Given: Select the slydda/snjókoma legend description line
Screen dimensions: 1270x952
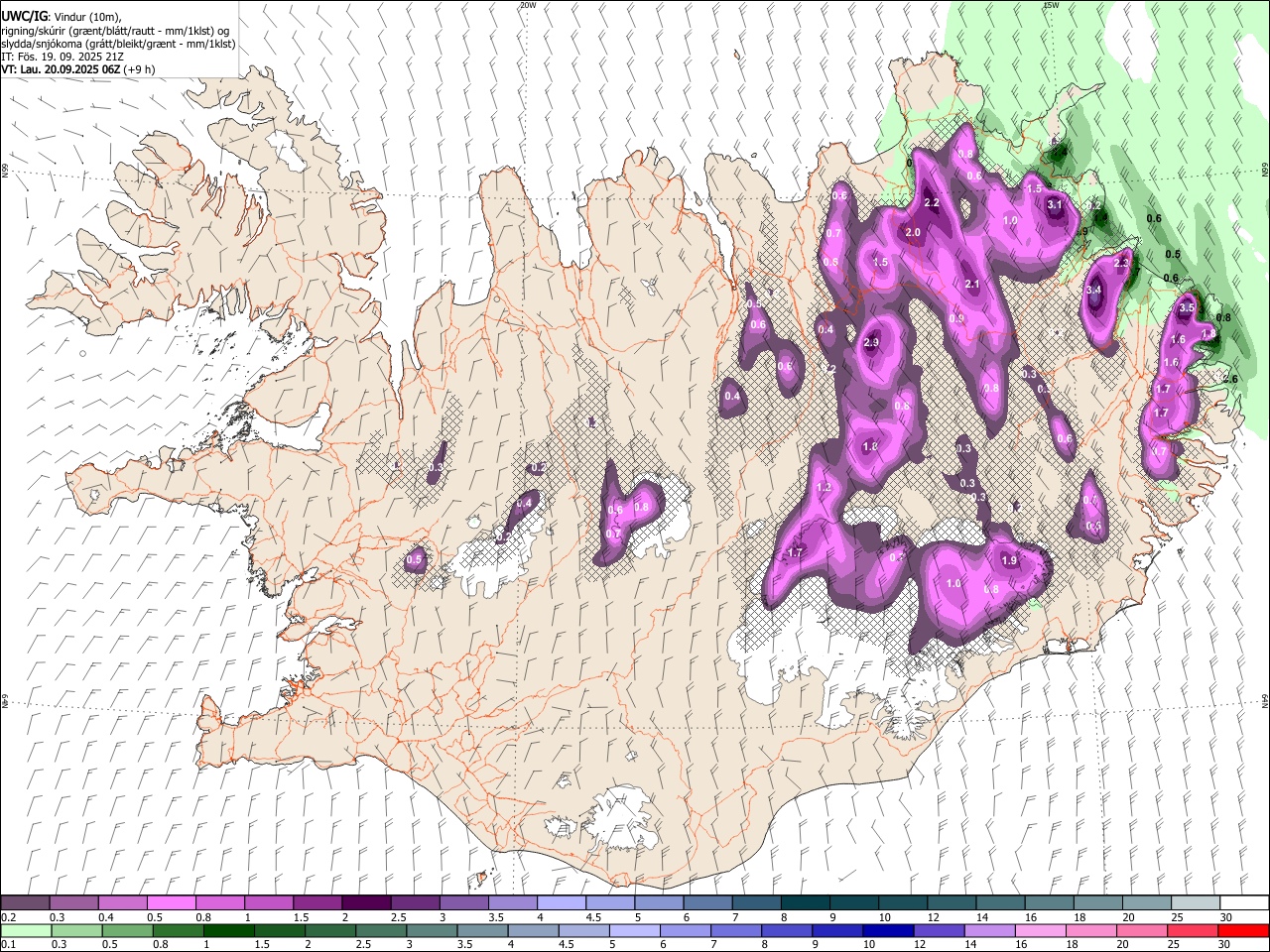Looking at the screenshot, I should click(118, 44).
